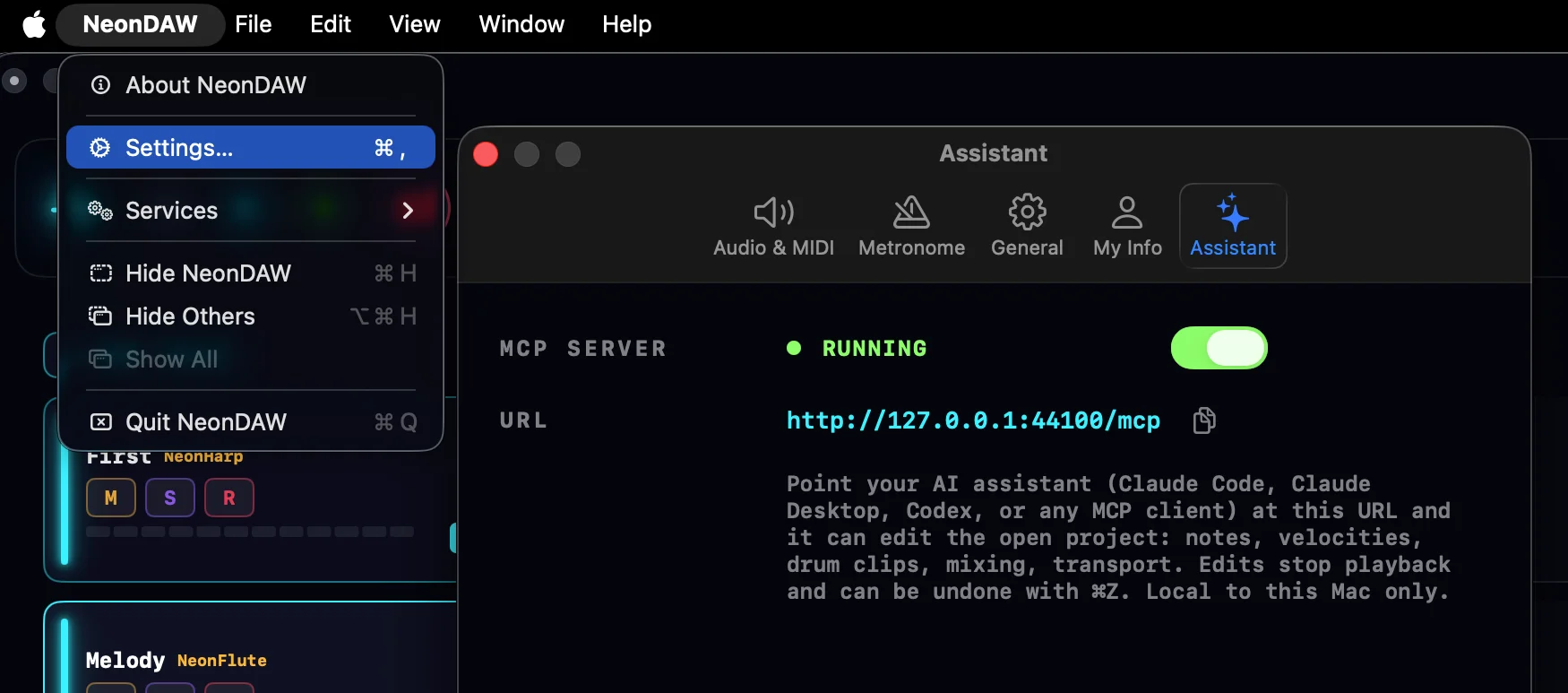
Task: Click the Hide Others windows icon
Action: [100, 316]
